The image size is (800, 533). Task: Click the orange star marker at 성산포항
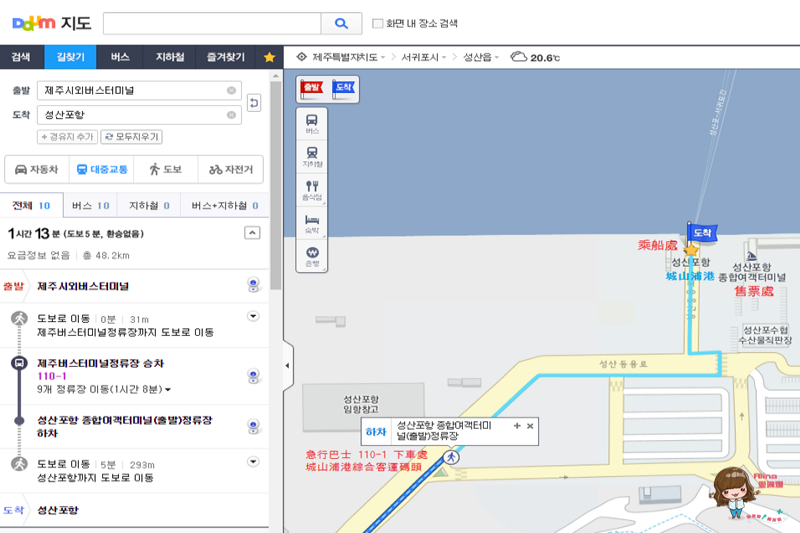pyautogui.click(x=691, y=250)
